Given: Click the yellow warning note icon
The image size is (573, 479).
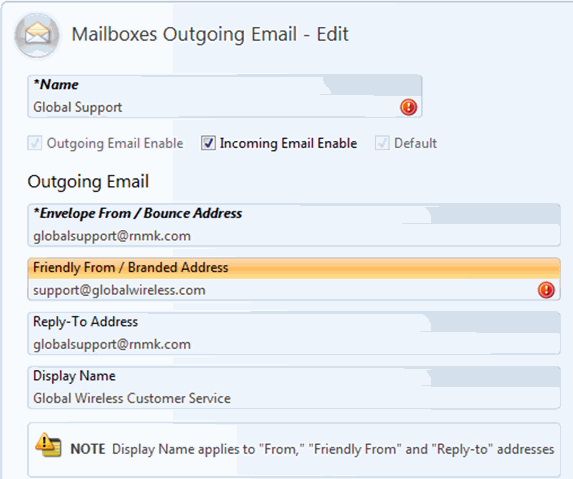Looking at the screenshot, I should click(48, 445).
